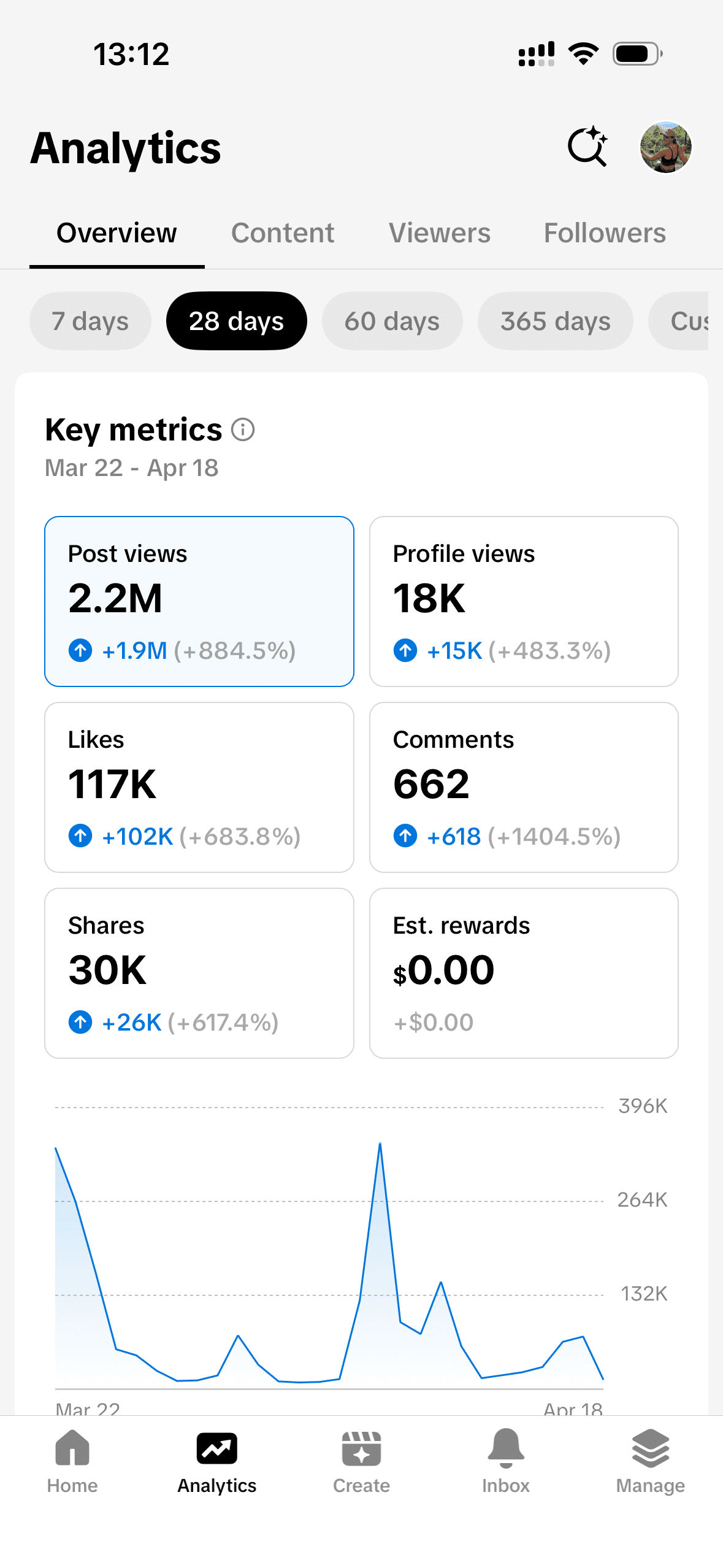723x1568 pixels.
Task: Tap the Mar 22 – Apr 18 date range text
Action: click(132, 468)
